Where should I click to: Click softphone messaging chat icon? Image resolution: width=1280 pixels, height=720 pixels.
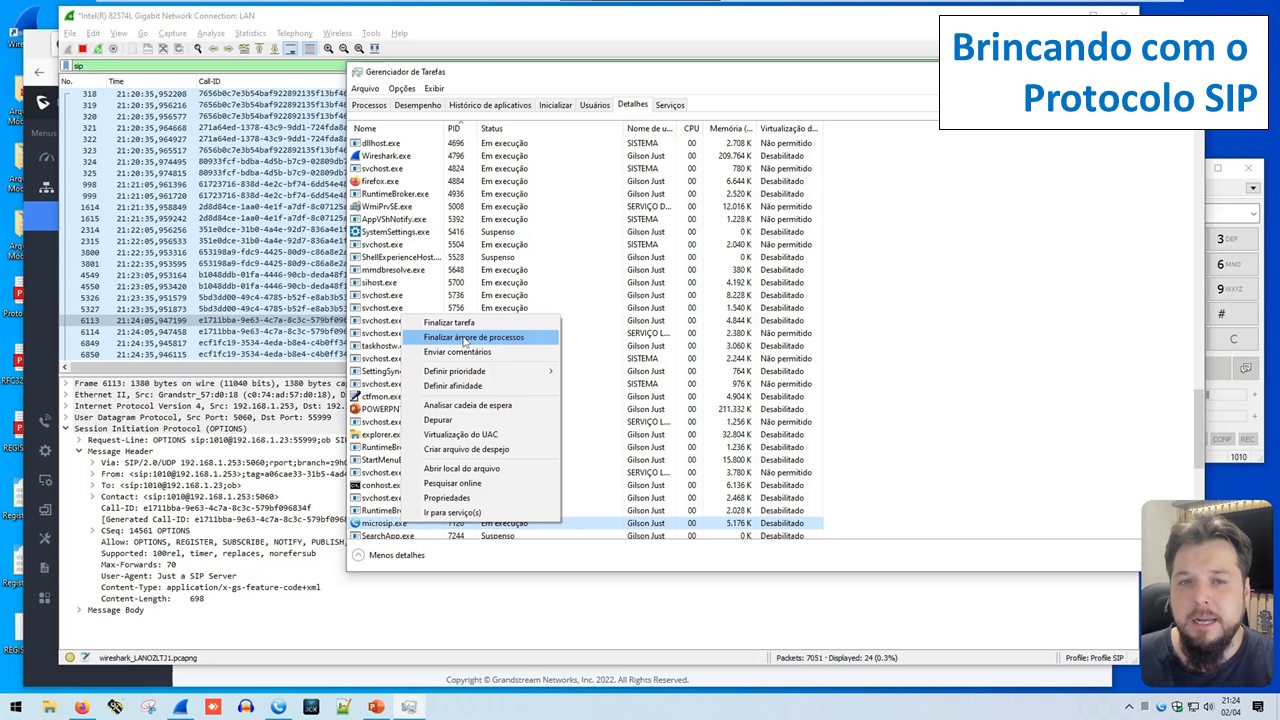pos(1246,368)
